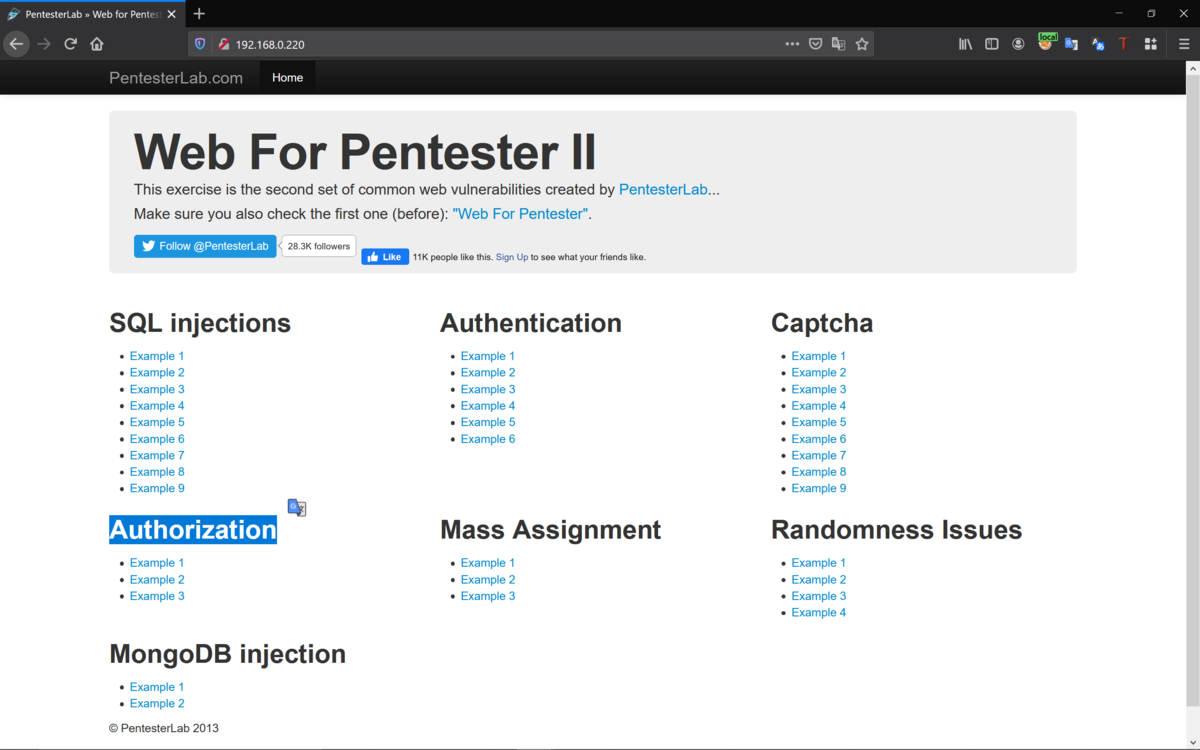
Task: Click the scrollbar up arrow
Action: pos(1192,69)
